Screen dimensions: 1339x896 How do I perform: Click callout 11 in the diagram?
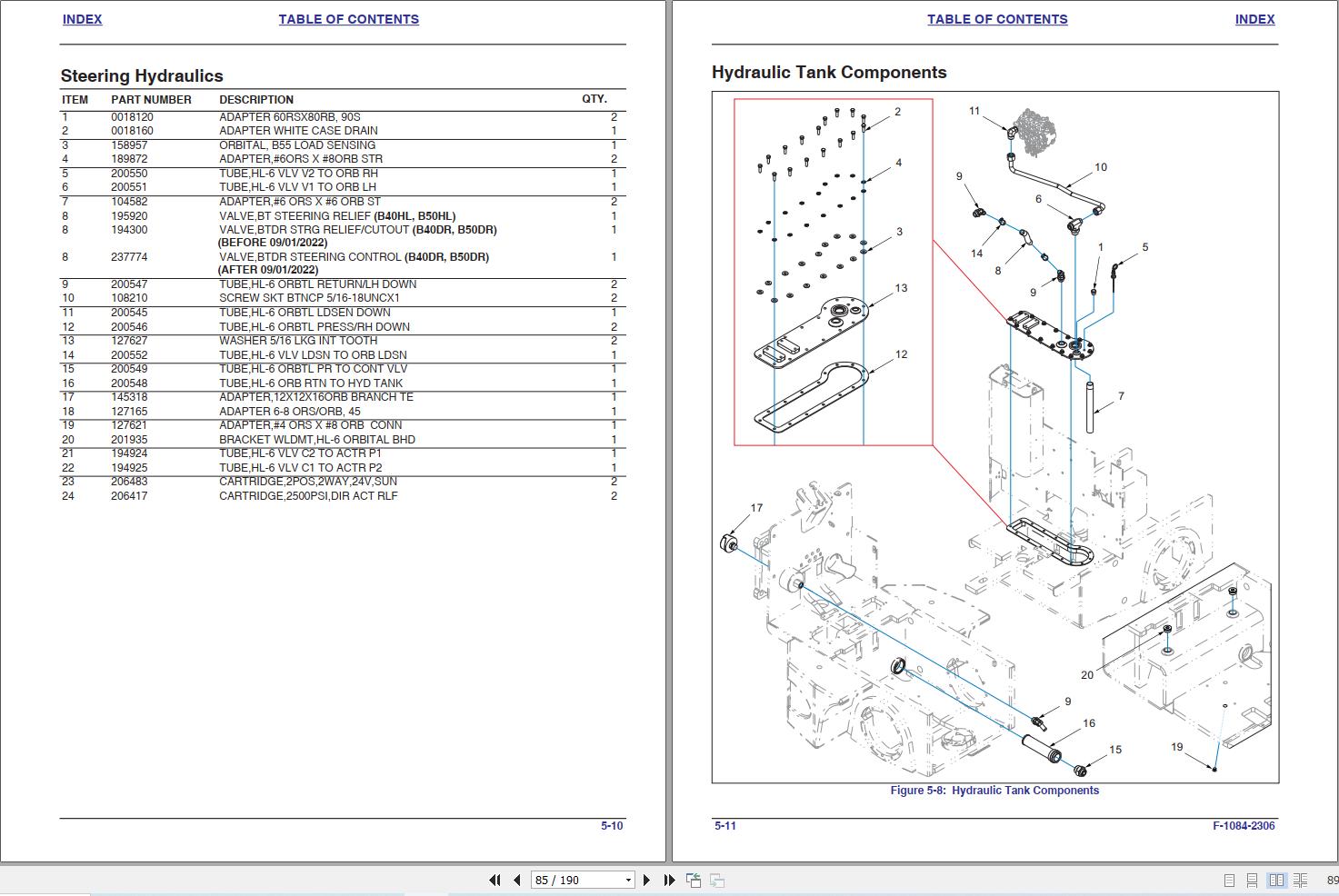coord(974,111)
